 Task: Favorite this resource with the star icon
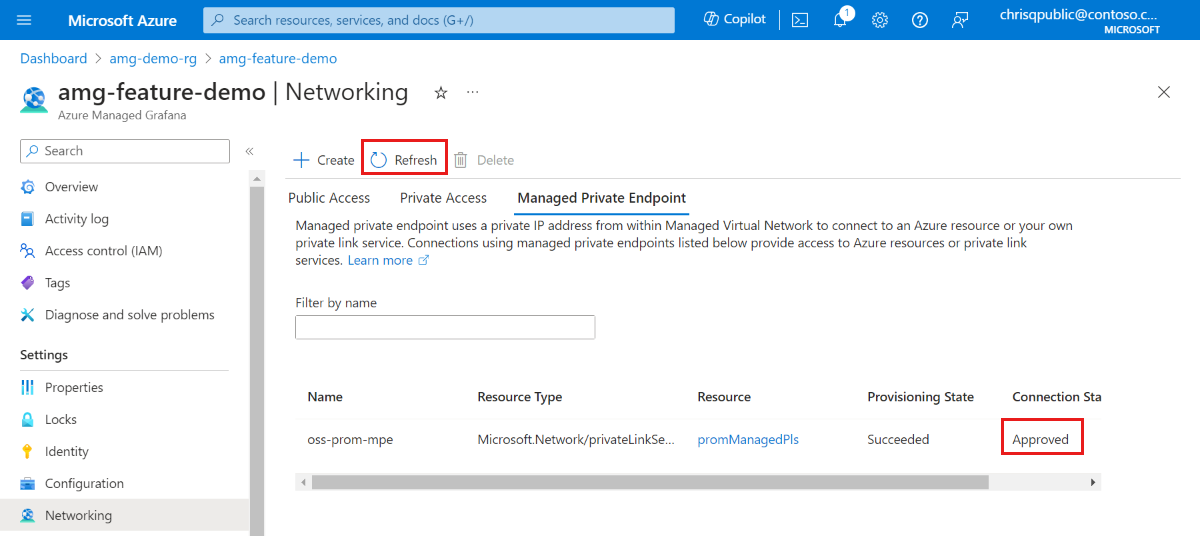pos(441,92)
